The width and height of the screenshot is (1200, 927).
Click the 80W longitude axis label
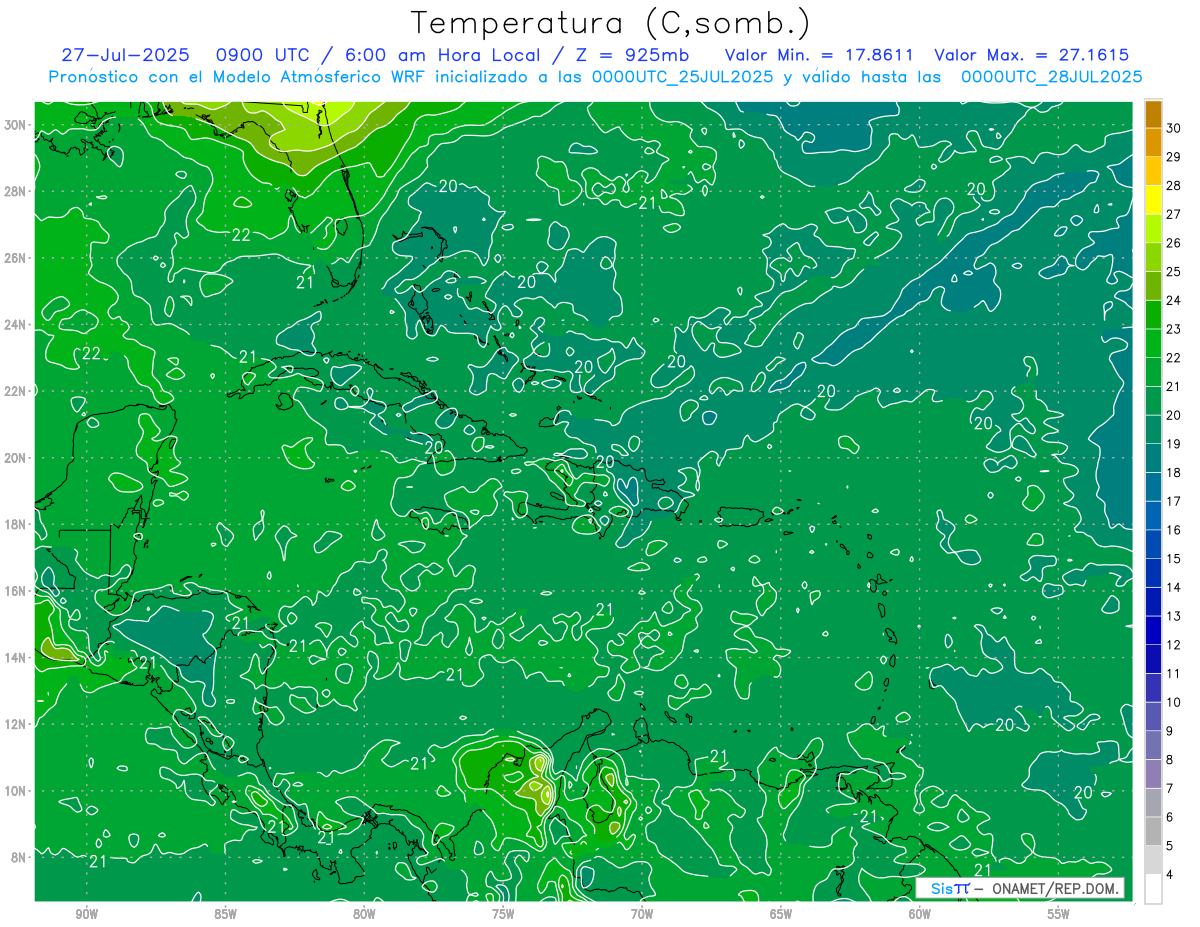(x=364, y=914)
